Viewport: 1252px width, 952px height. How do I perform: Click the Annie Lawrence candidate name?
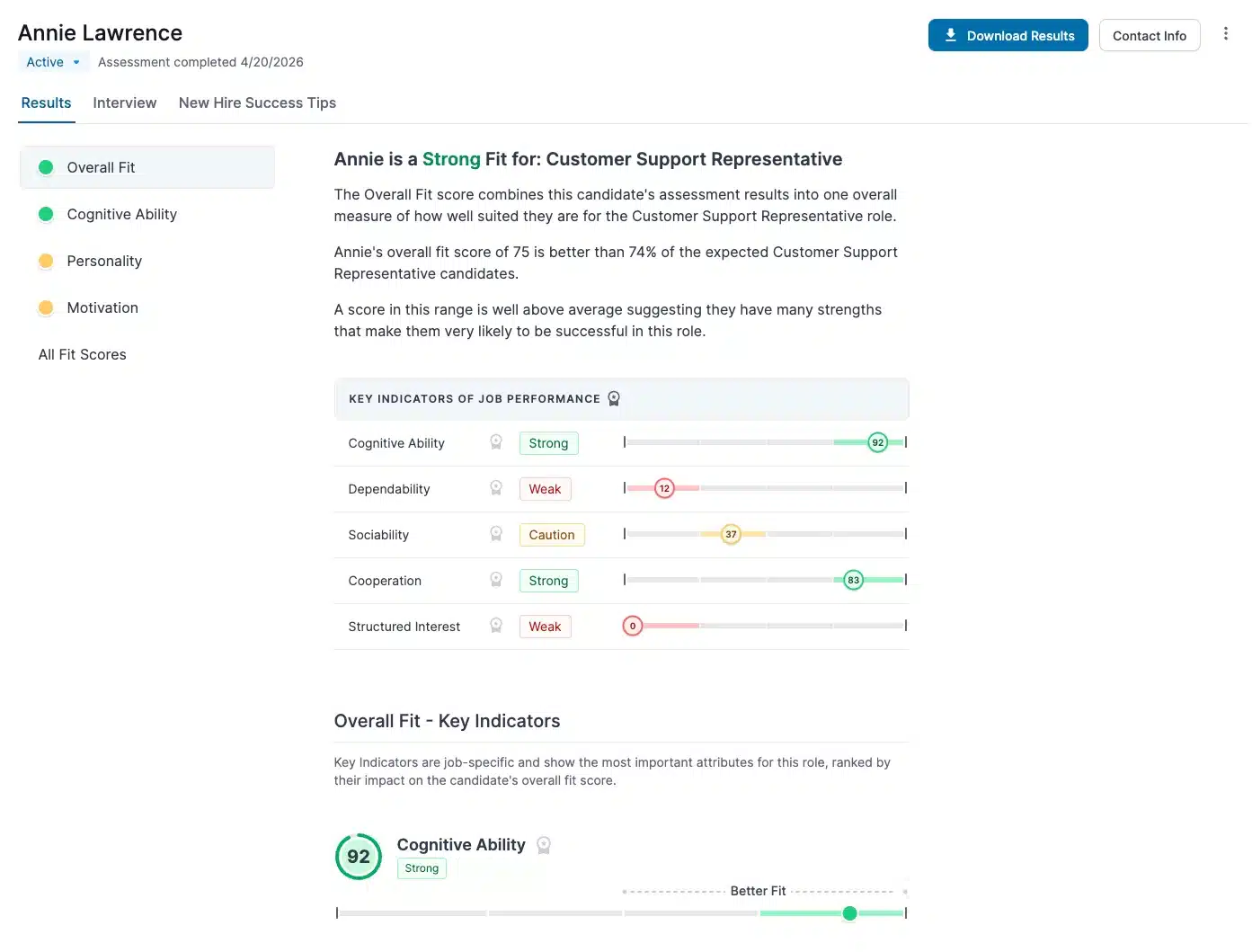click(x=101, y=33)
